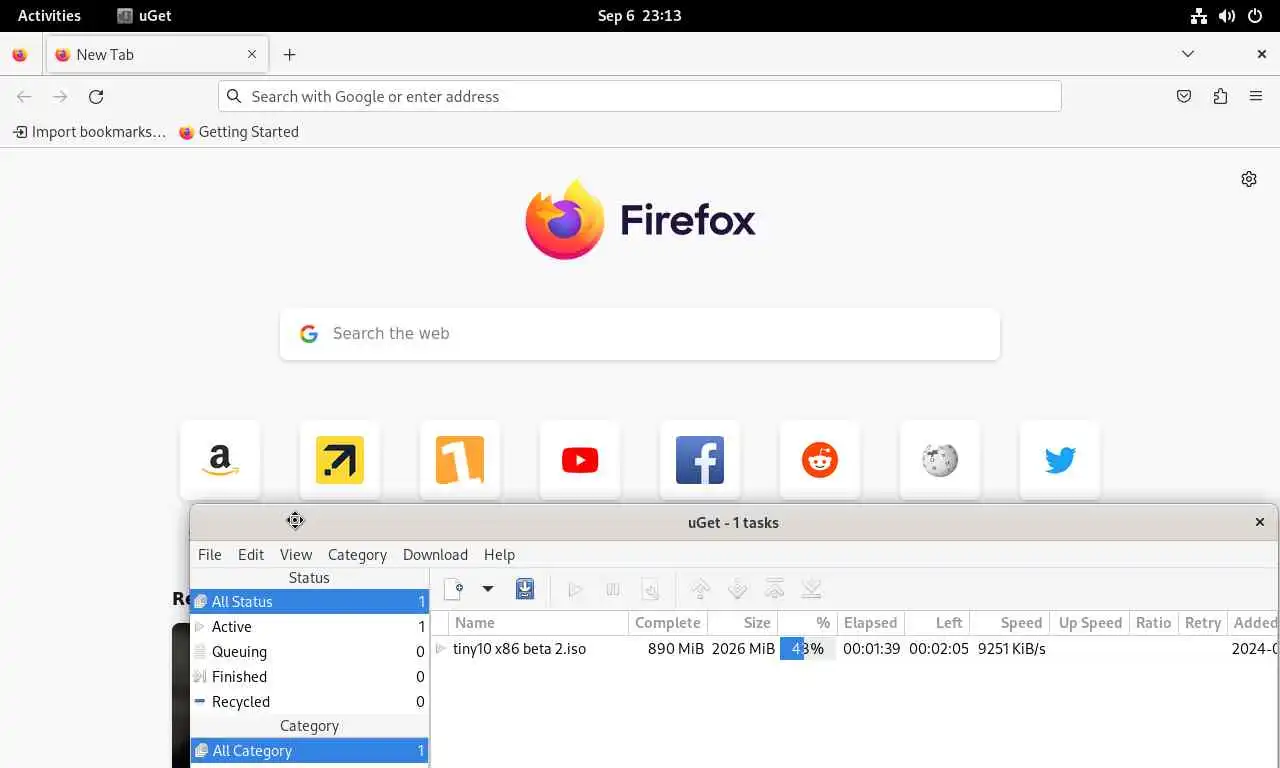The image size is (1280, 768).
Task: Open the Edit menu in uGet
Action: (251, 555)
